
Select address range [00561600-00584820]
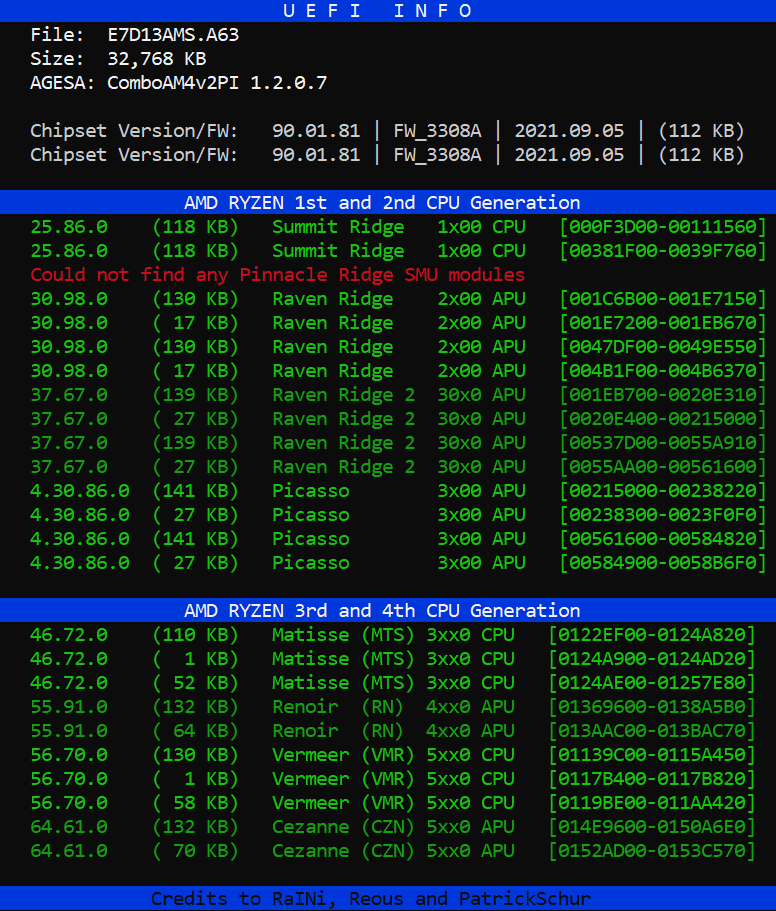pyautogui.click(x=663, y=539)
